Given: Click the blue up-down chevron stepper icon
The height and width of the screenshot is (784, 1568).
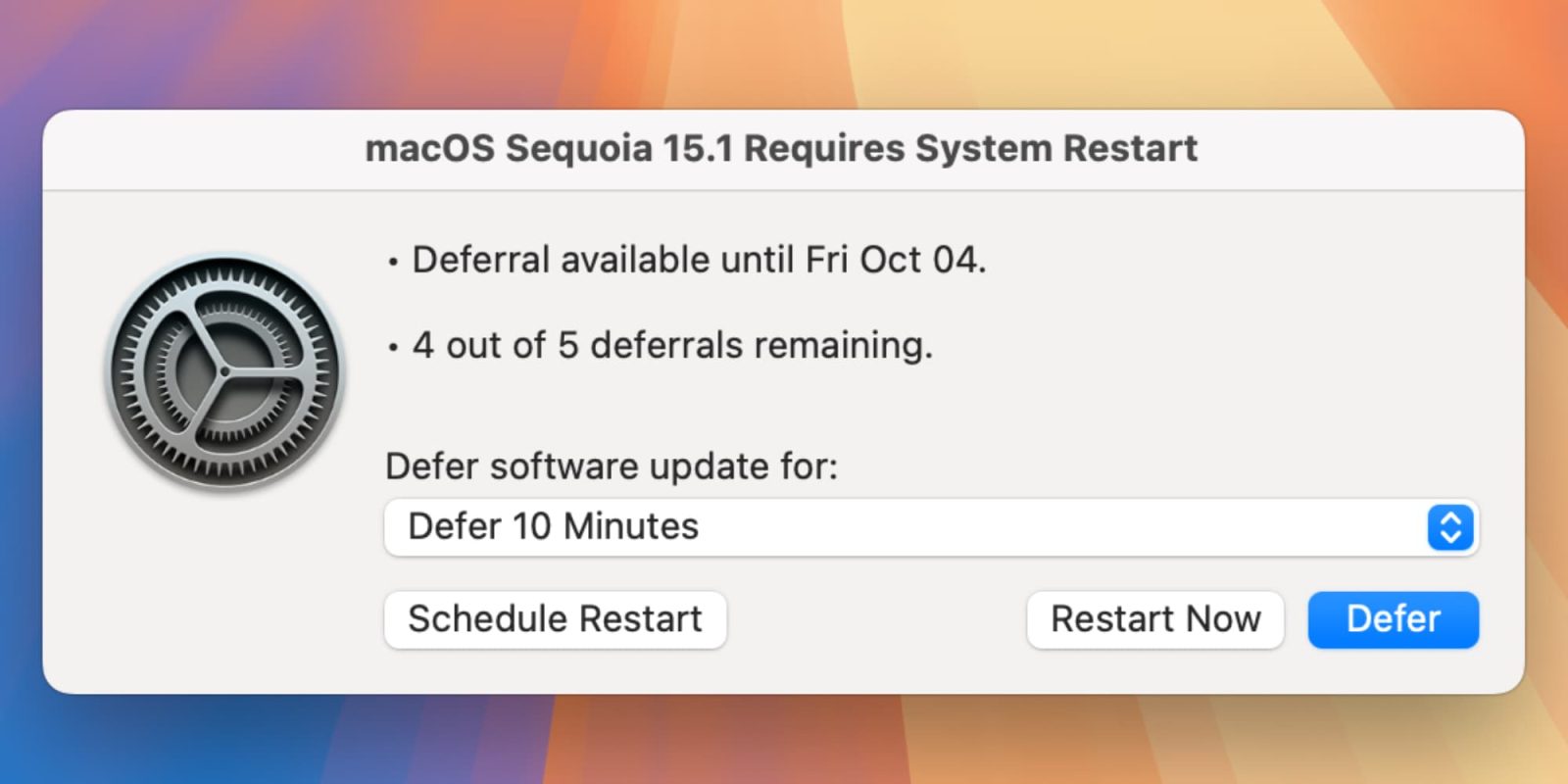Looking at the screenshot, I should [x=1450, y=527].
